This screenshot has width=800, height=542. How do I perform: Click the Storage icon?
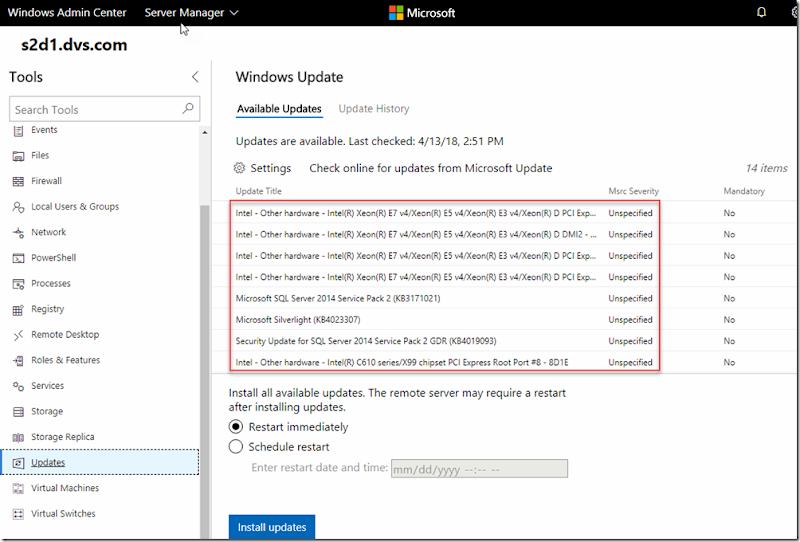click(18, 412)
